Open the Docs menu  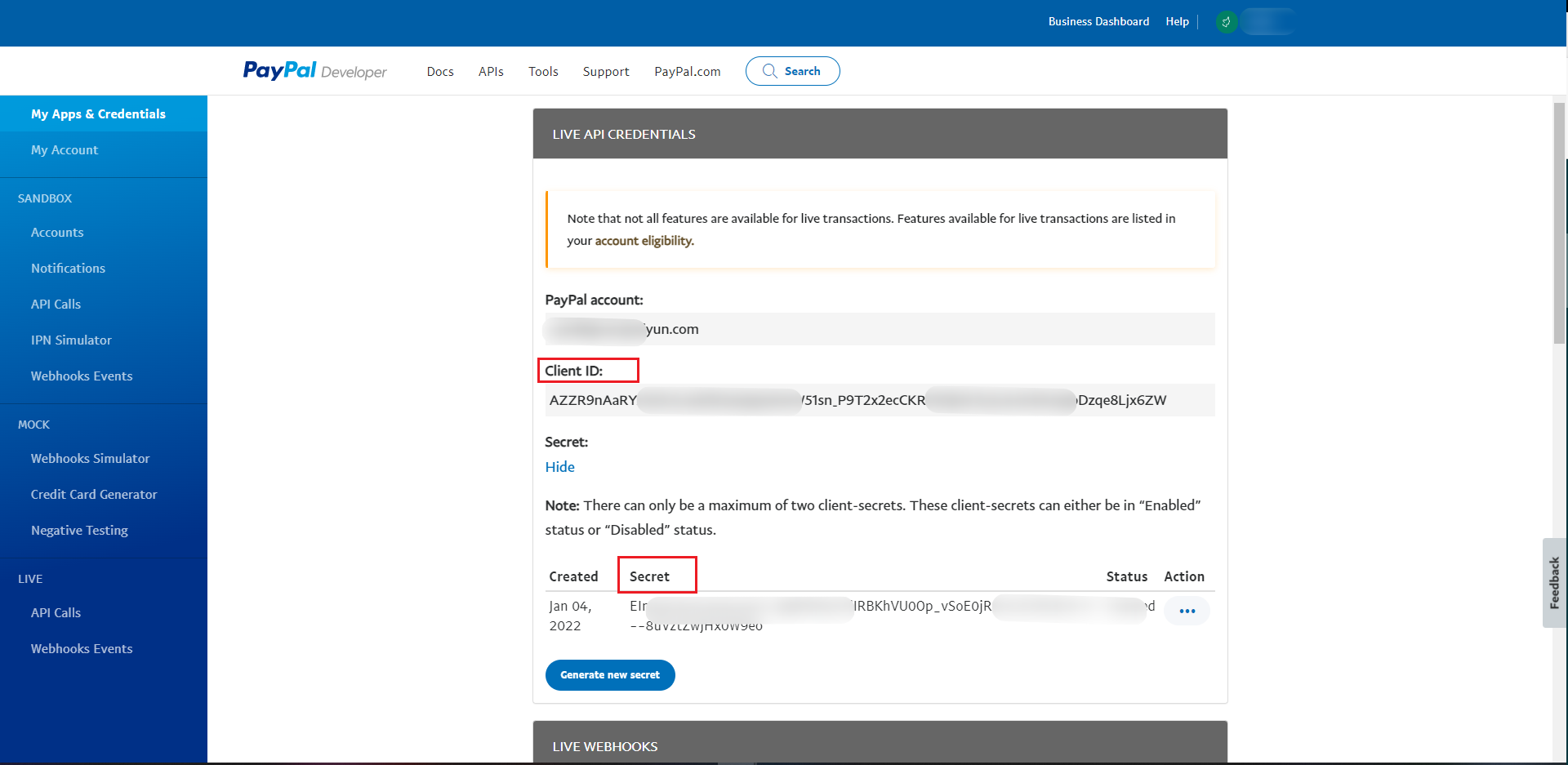[440, 72]
